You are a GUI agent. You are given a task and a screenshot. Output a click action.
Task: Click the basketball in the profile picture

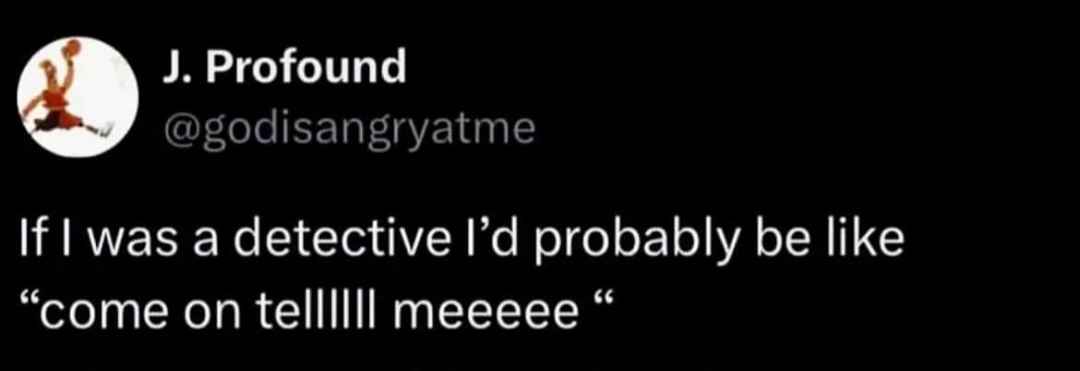click(x=71, y=48)
